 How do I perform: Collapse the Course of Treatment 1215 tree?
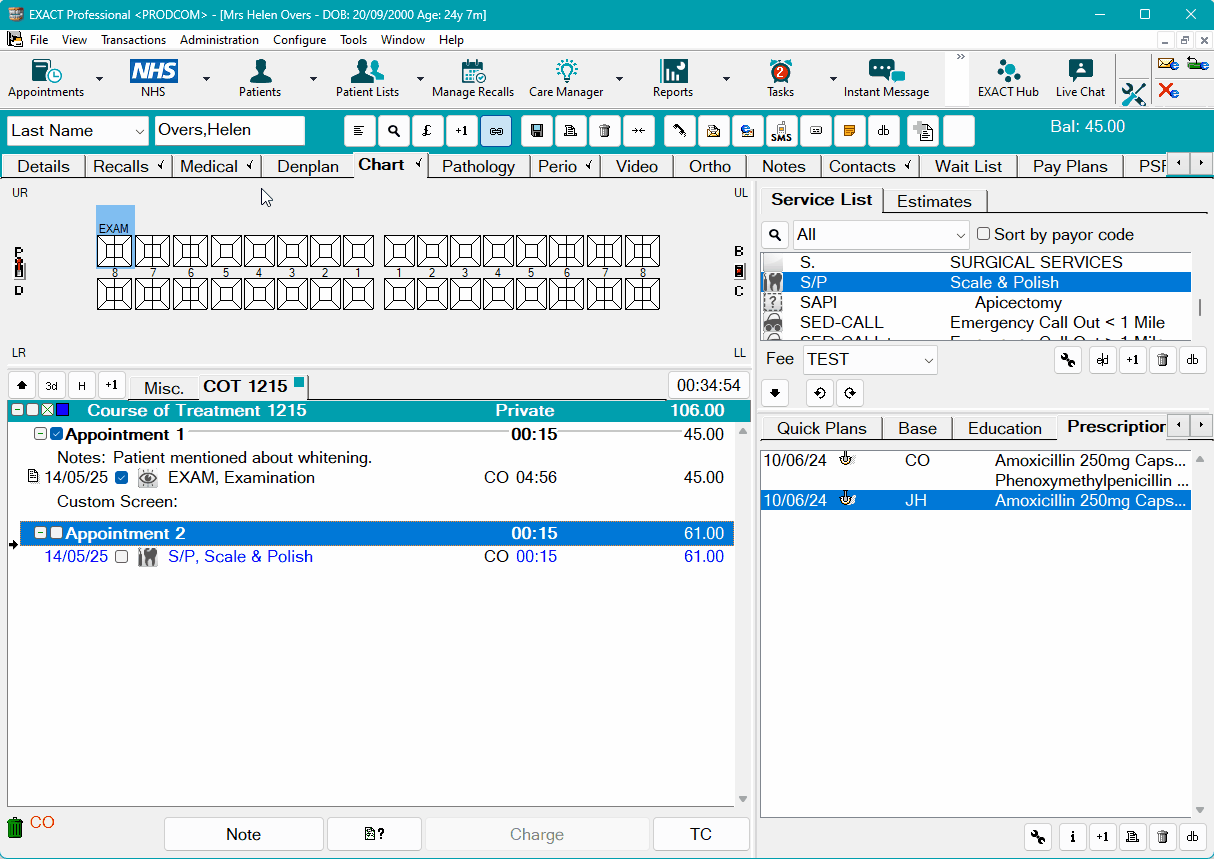17,410
